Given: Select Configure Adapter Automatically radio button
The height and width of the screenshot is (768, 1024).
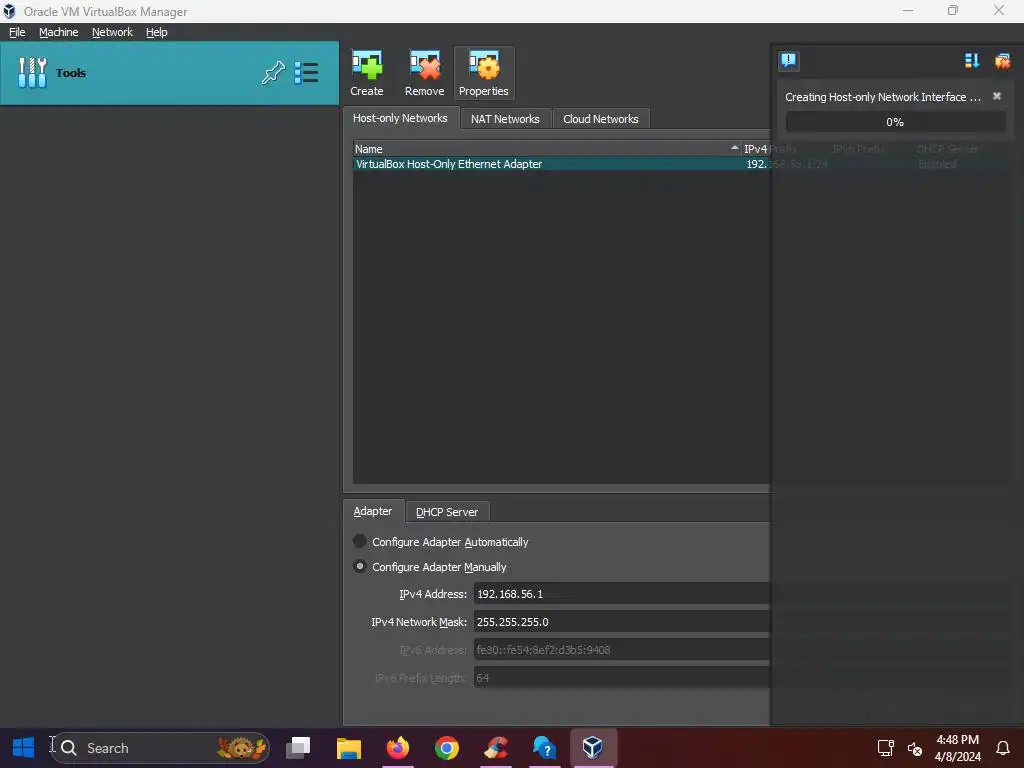Looking at the screenshot, I should pyautogui.click(x=360, y=541).
